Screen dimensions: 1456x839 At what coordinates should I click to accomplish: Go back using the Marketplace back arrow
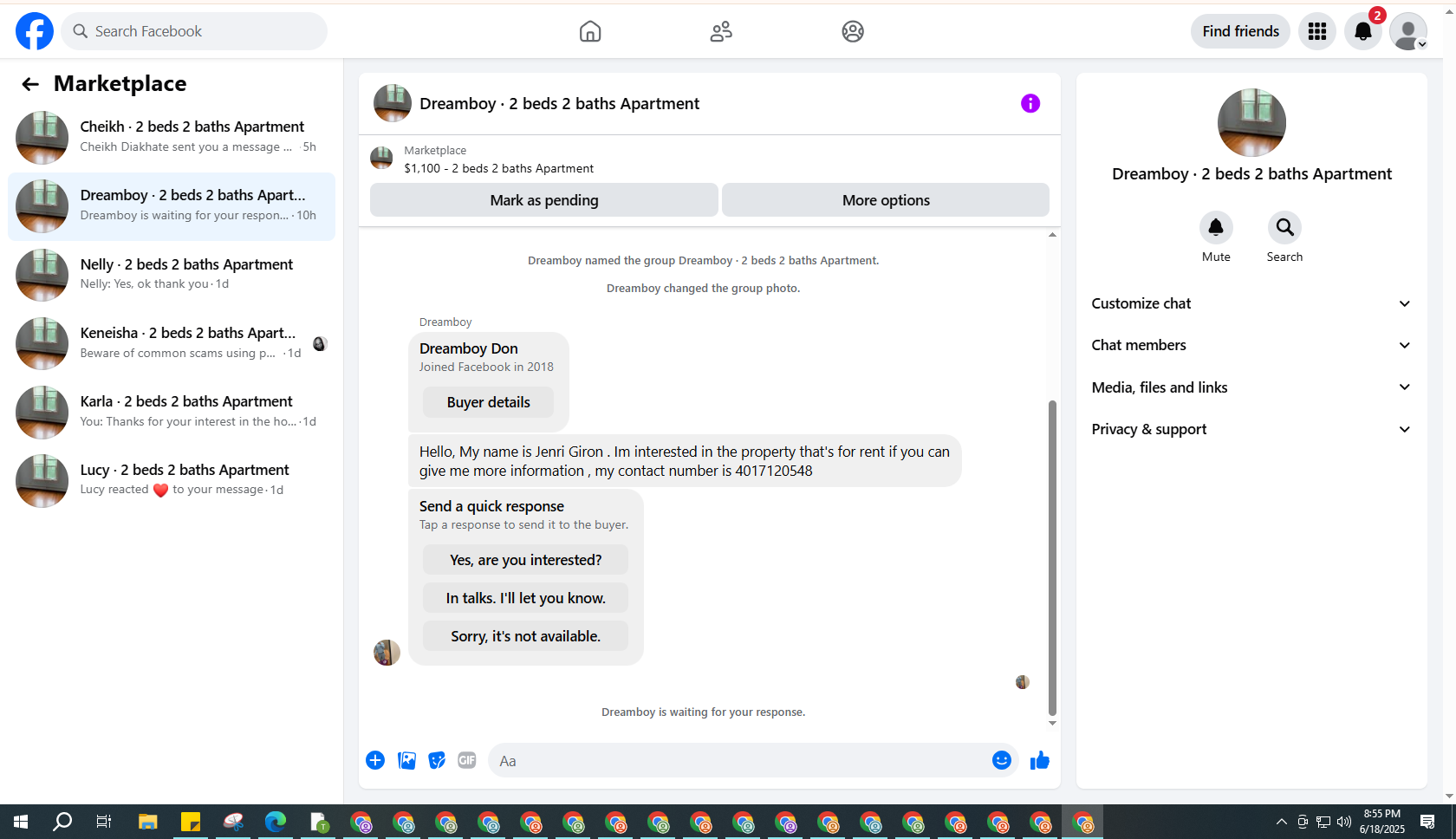30,84
